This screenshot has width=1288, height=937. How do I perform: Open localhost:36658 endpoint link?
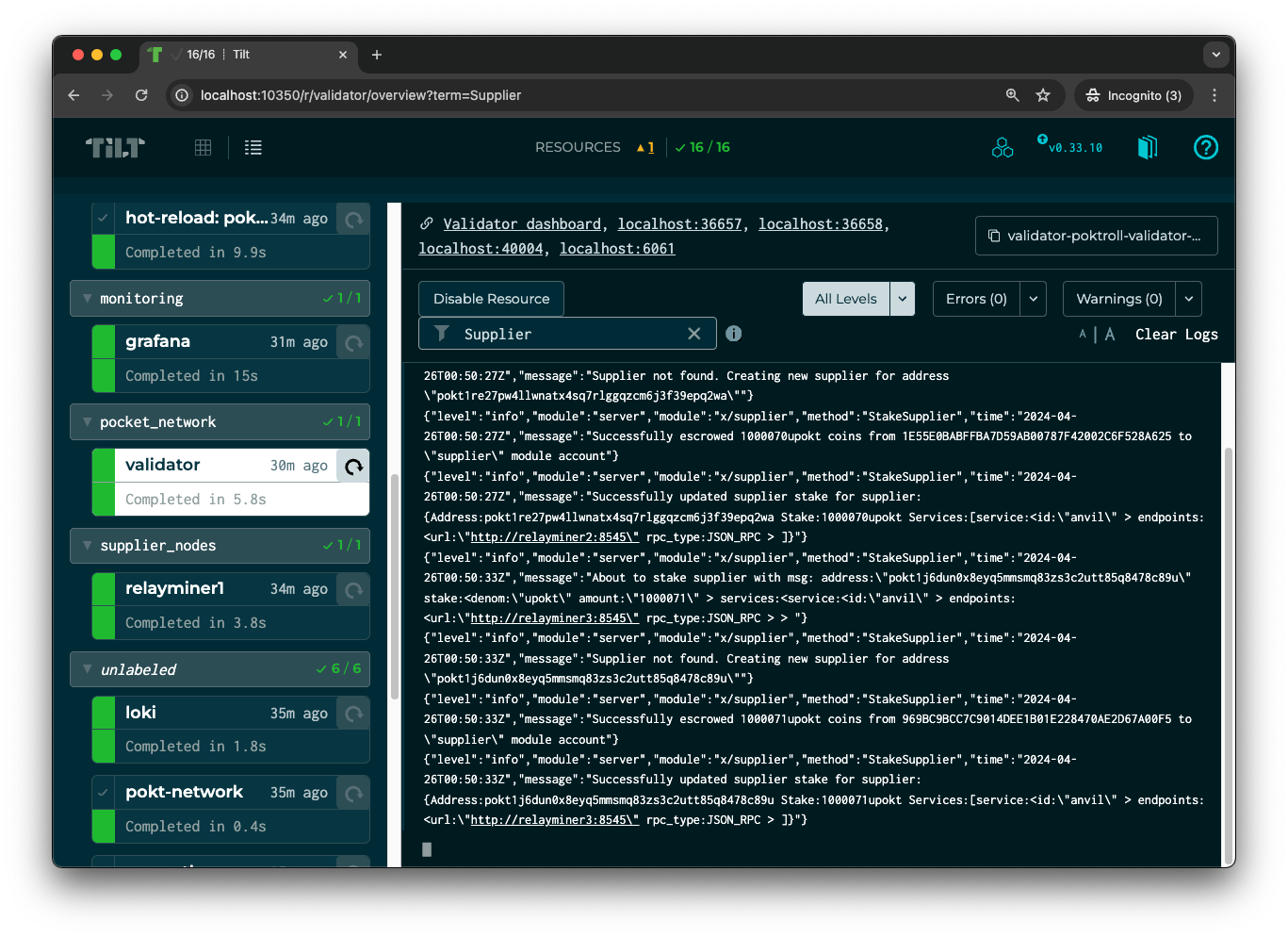[821, 224]
